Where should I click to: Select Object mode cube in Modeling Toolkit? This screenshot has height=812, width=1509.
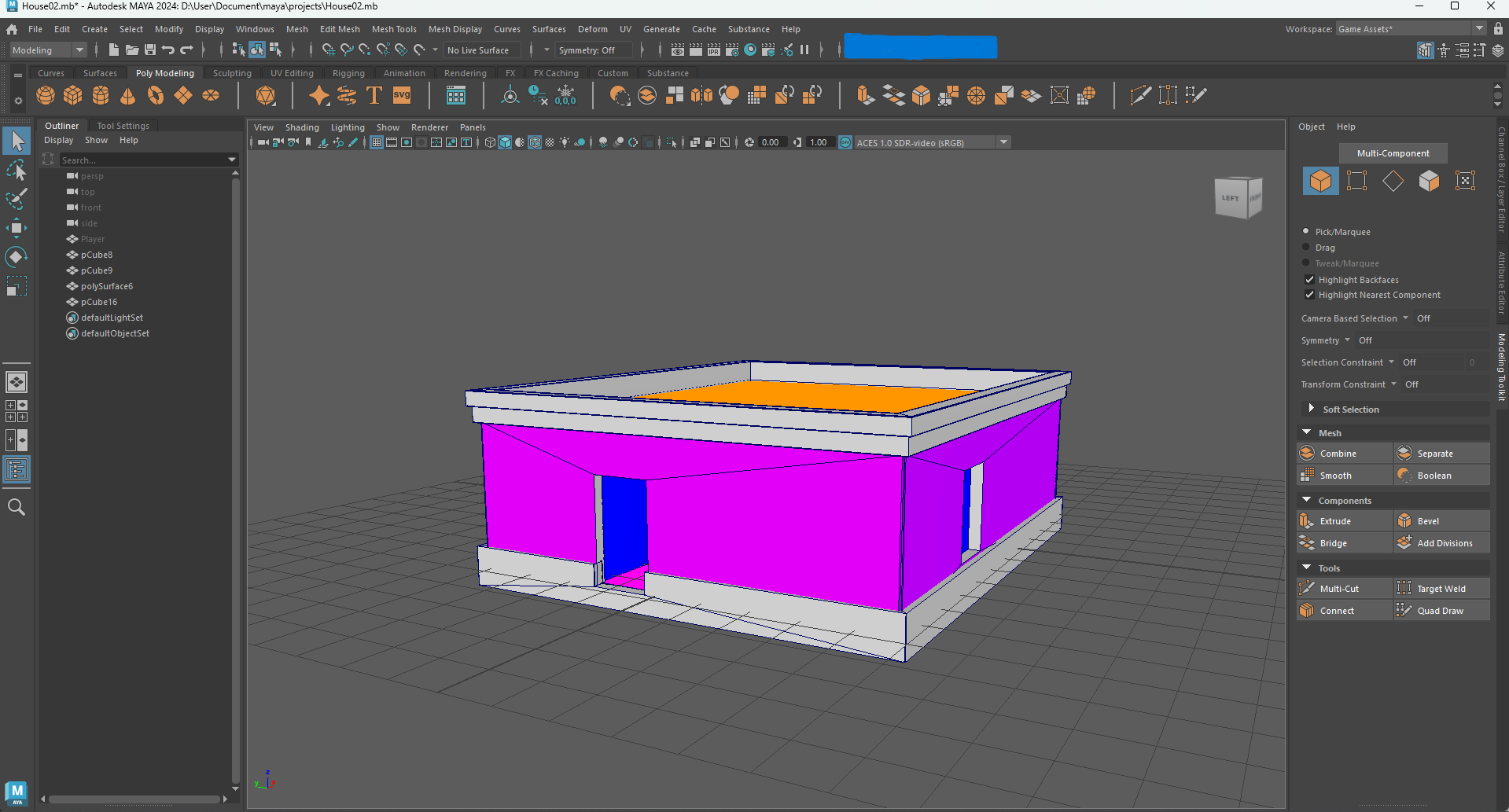click(1321, 181)
